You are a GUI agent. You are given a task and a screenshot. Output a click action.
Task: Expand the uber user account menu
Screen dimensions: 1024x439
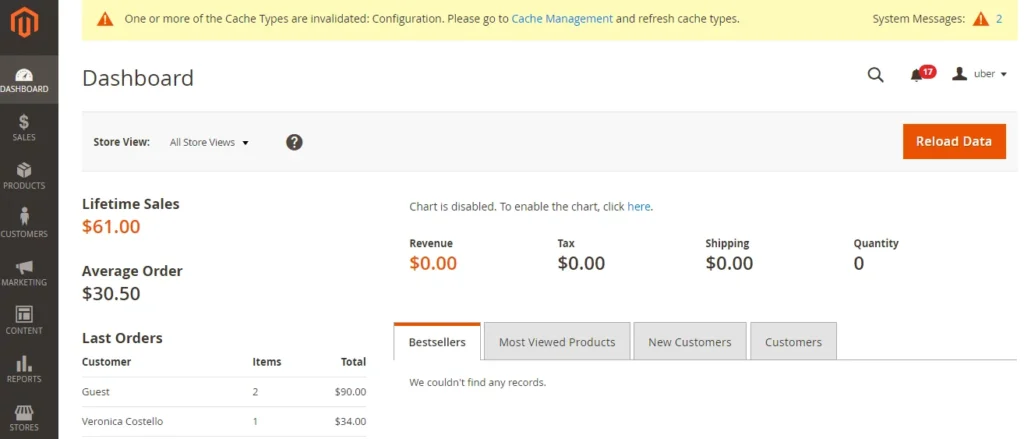(980, 74)
